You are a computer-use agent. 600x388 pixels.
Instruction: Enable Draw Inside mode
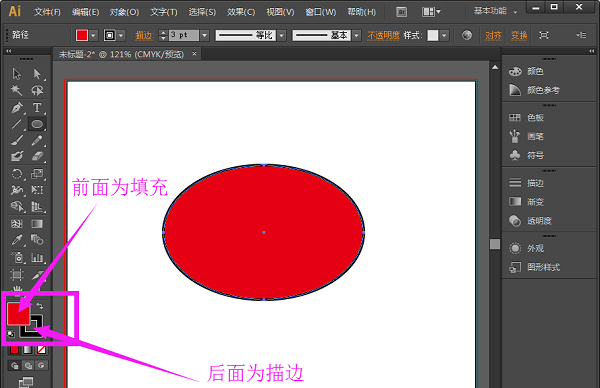41,365
